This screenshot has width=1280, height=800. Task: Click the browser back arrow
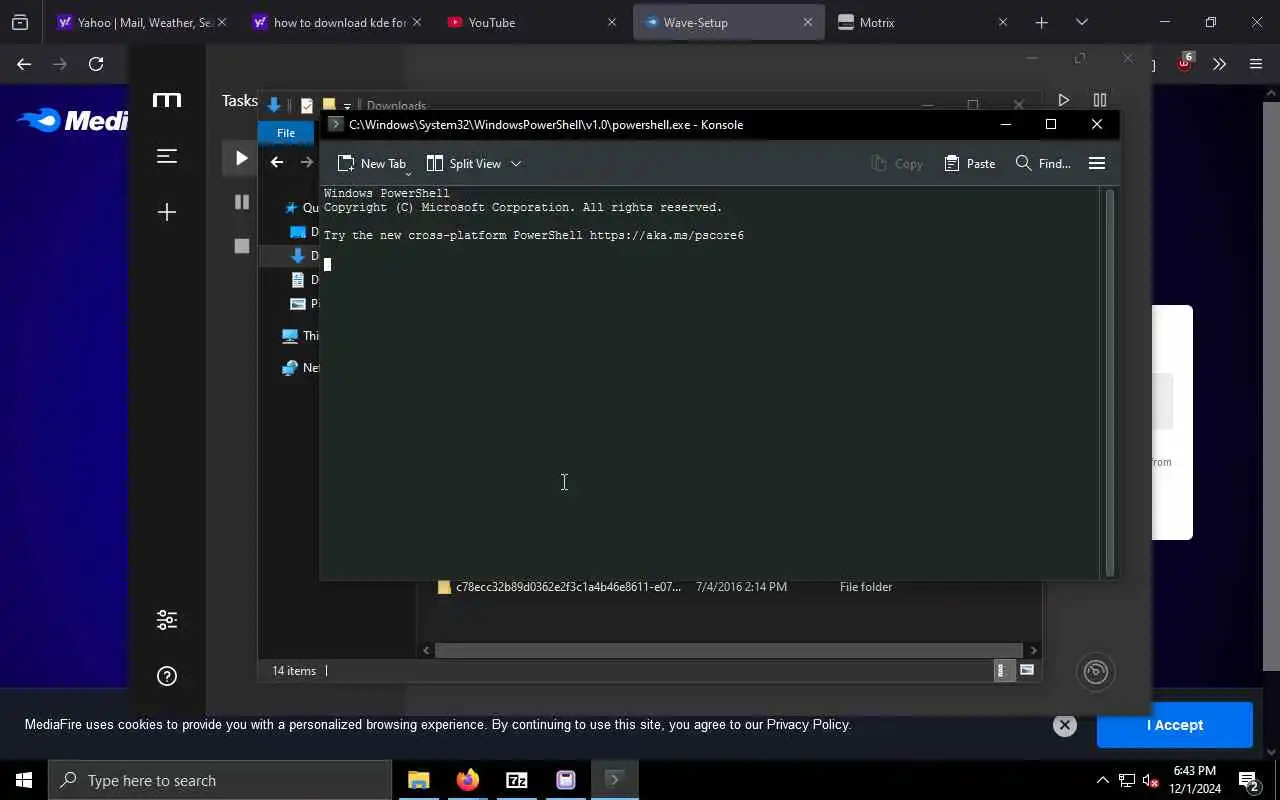[x=24, y=64]
